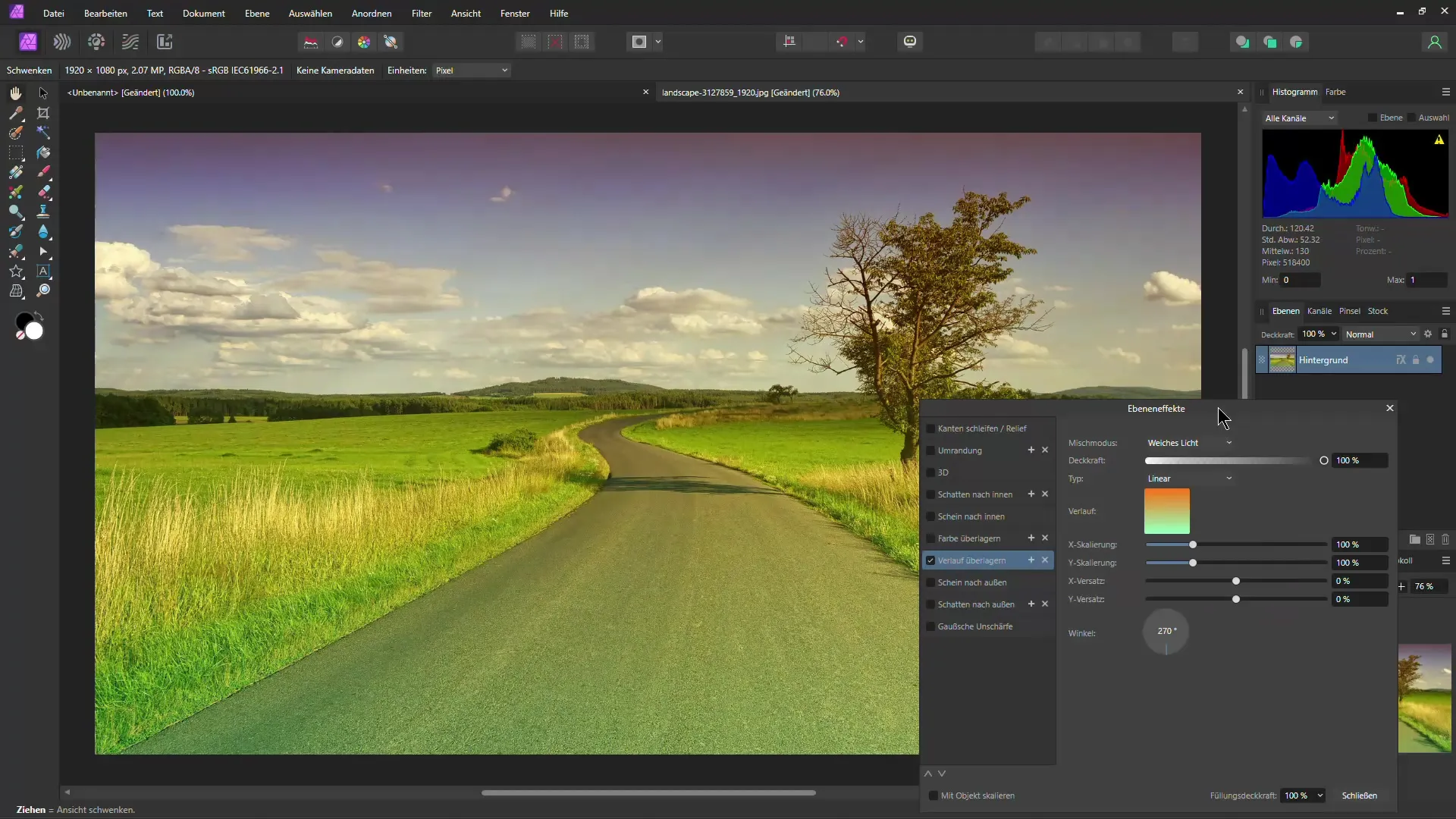
Task: Select the Zoom magnifier tool
Action: (43, 290)
